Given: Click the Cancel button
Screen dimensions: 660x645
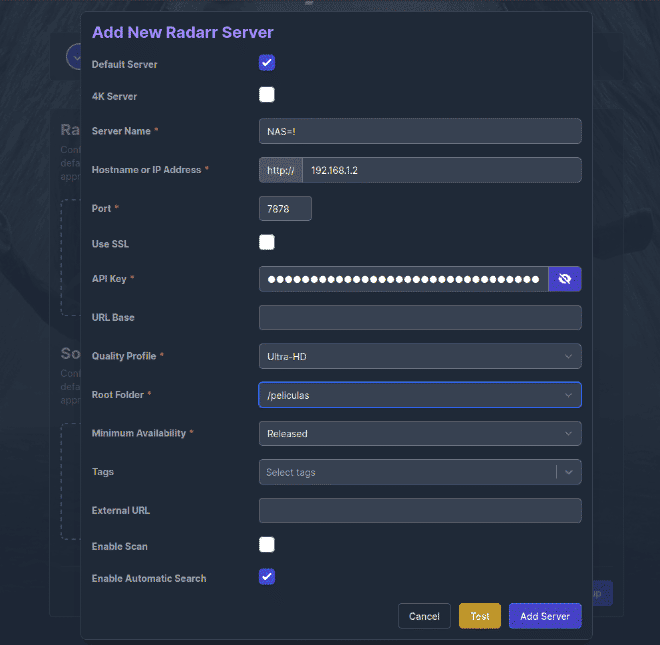Looking at the screenshot, I should coord(424,616).
